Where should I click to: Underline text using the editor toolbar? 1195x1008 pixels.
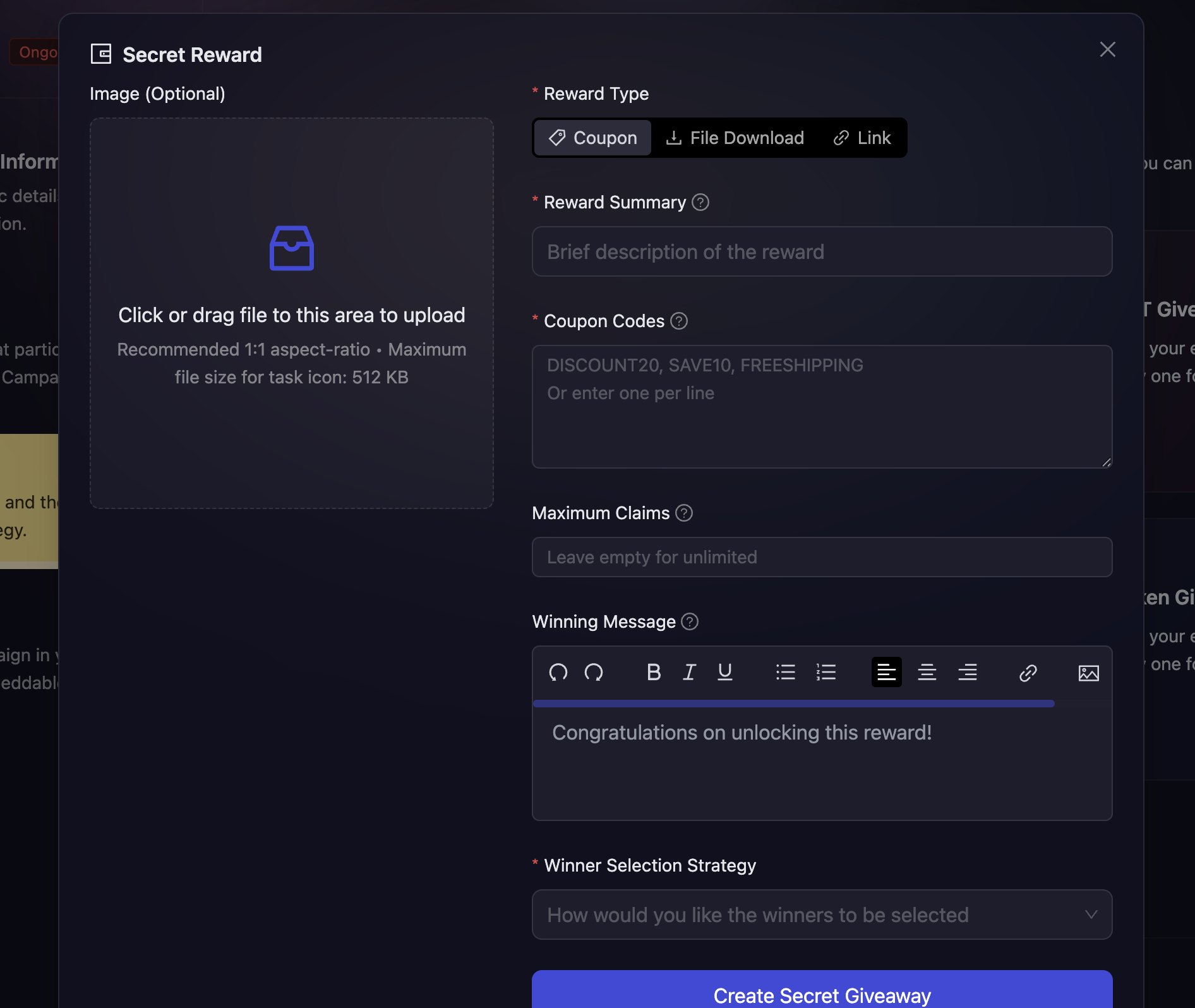[x=725, y=672]
